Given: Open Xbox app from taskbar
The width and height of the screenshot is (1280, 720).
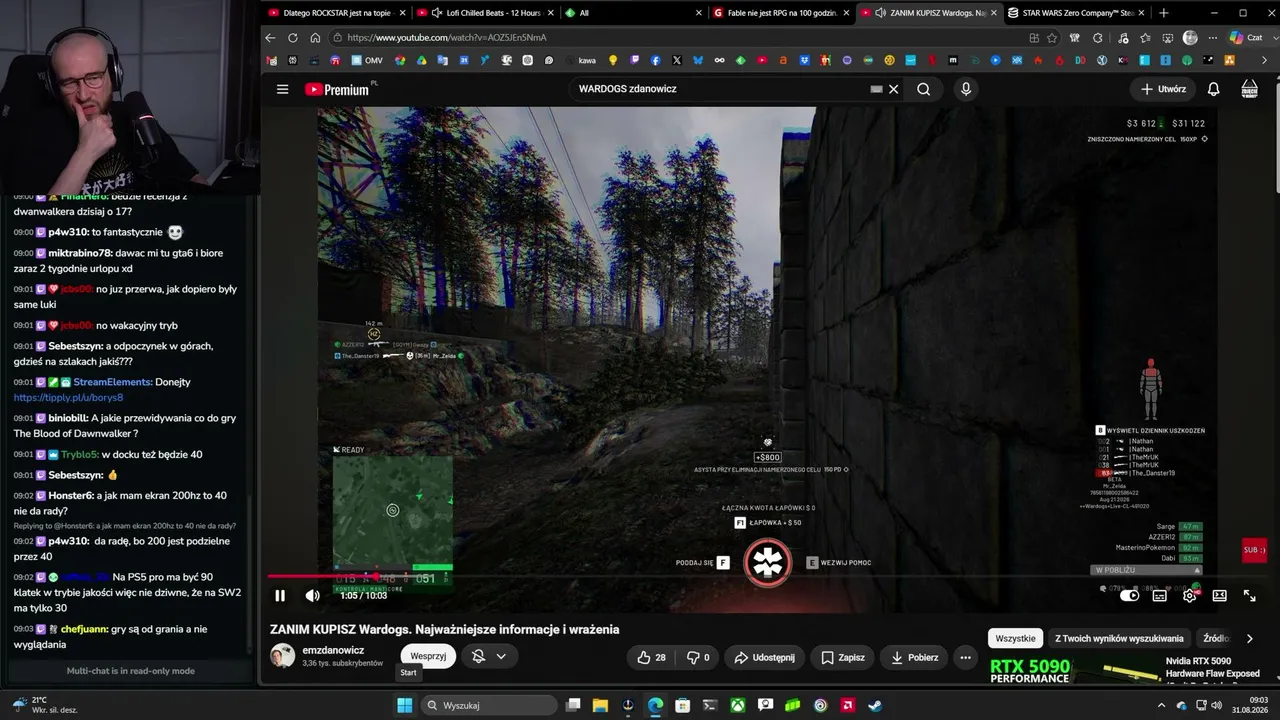Looking at the screenshot, I should pos(737,705).
